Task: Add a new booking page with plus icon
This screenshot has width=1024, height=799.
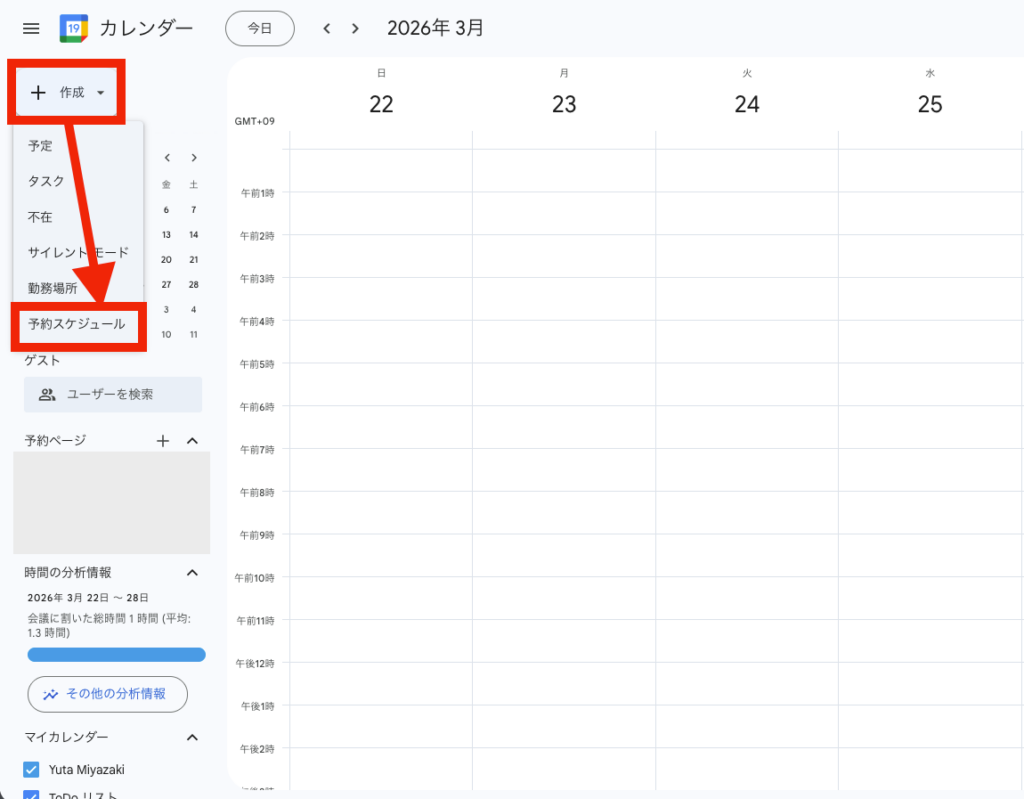Action: pos(163,441)
